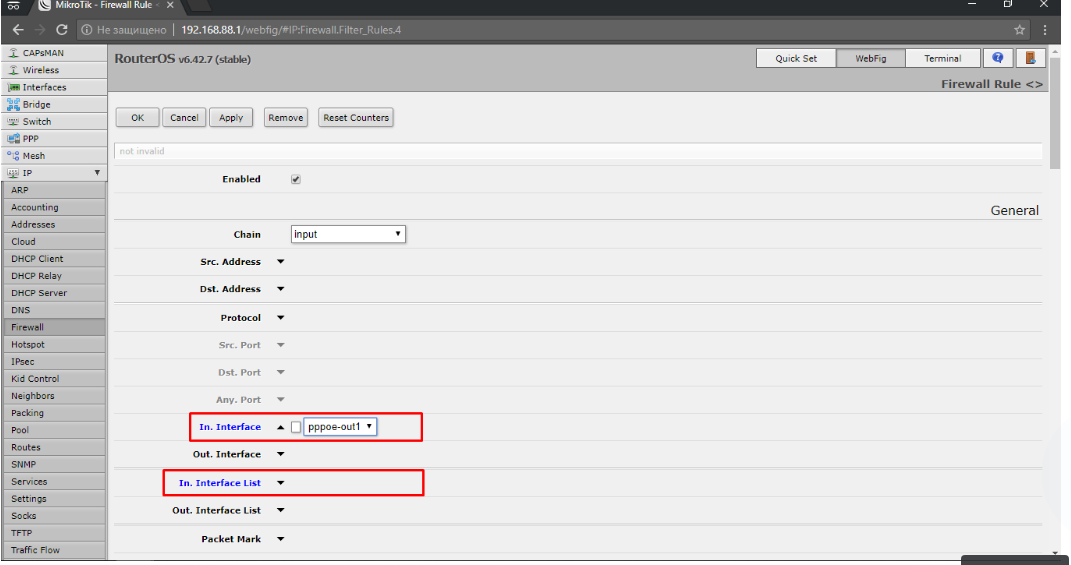Bookmark this page with star icon
This screenshot has height=565, width=1071.
tap(1019, 29)
